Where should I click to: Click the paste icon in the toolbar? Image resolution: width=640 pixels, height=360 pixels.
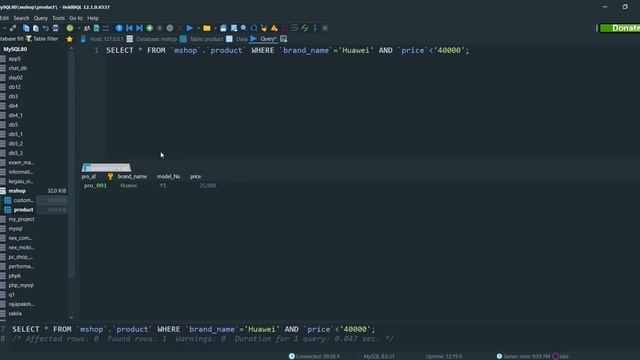click(x=36, y=28)
